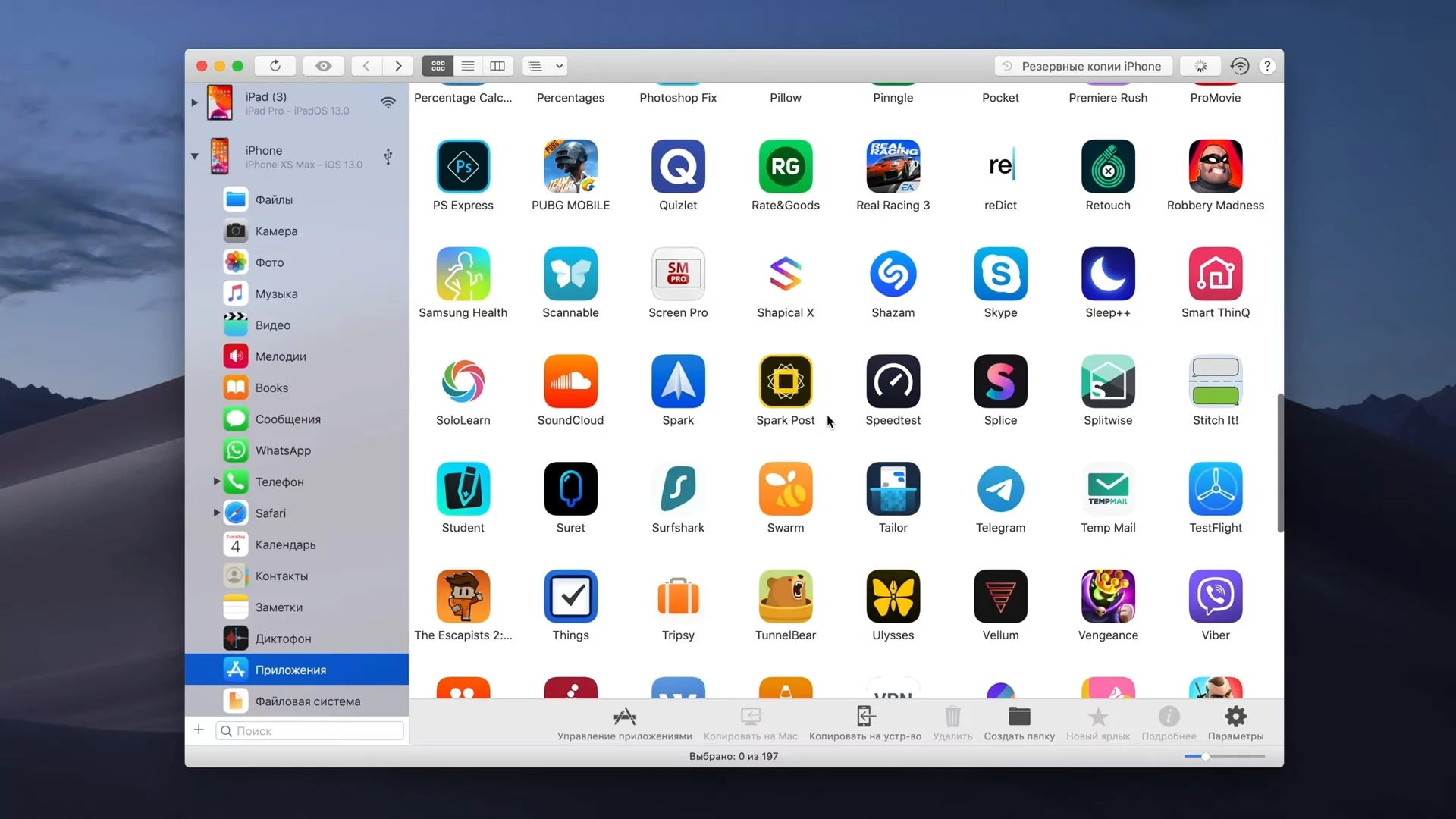Click Файловая система sidebar item

point(307,700)
